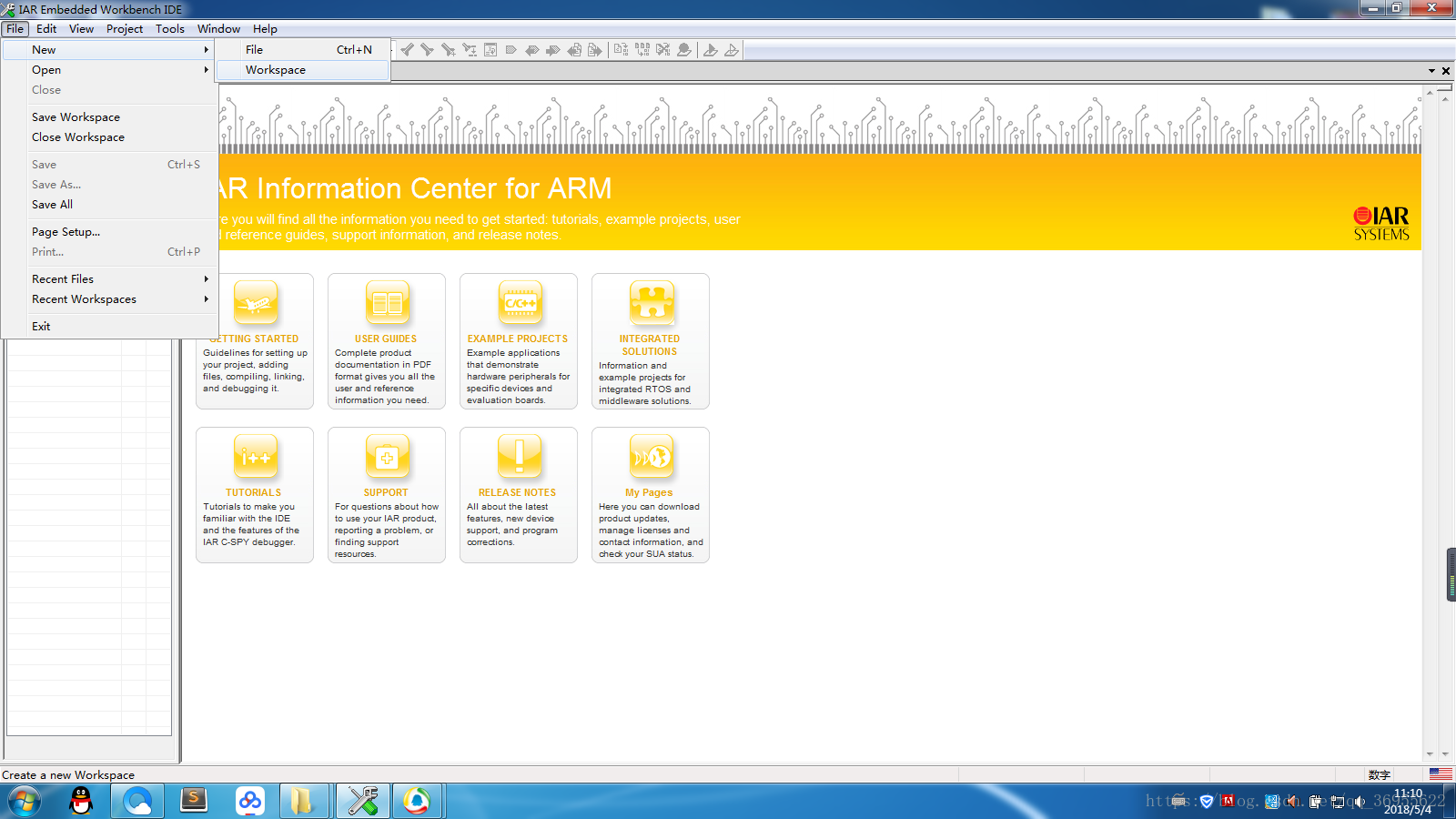
Task: Open the Window menu
Action: click(218, 29)
